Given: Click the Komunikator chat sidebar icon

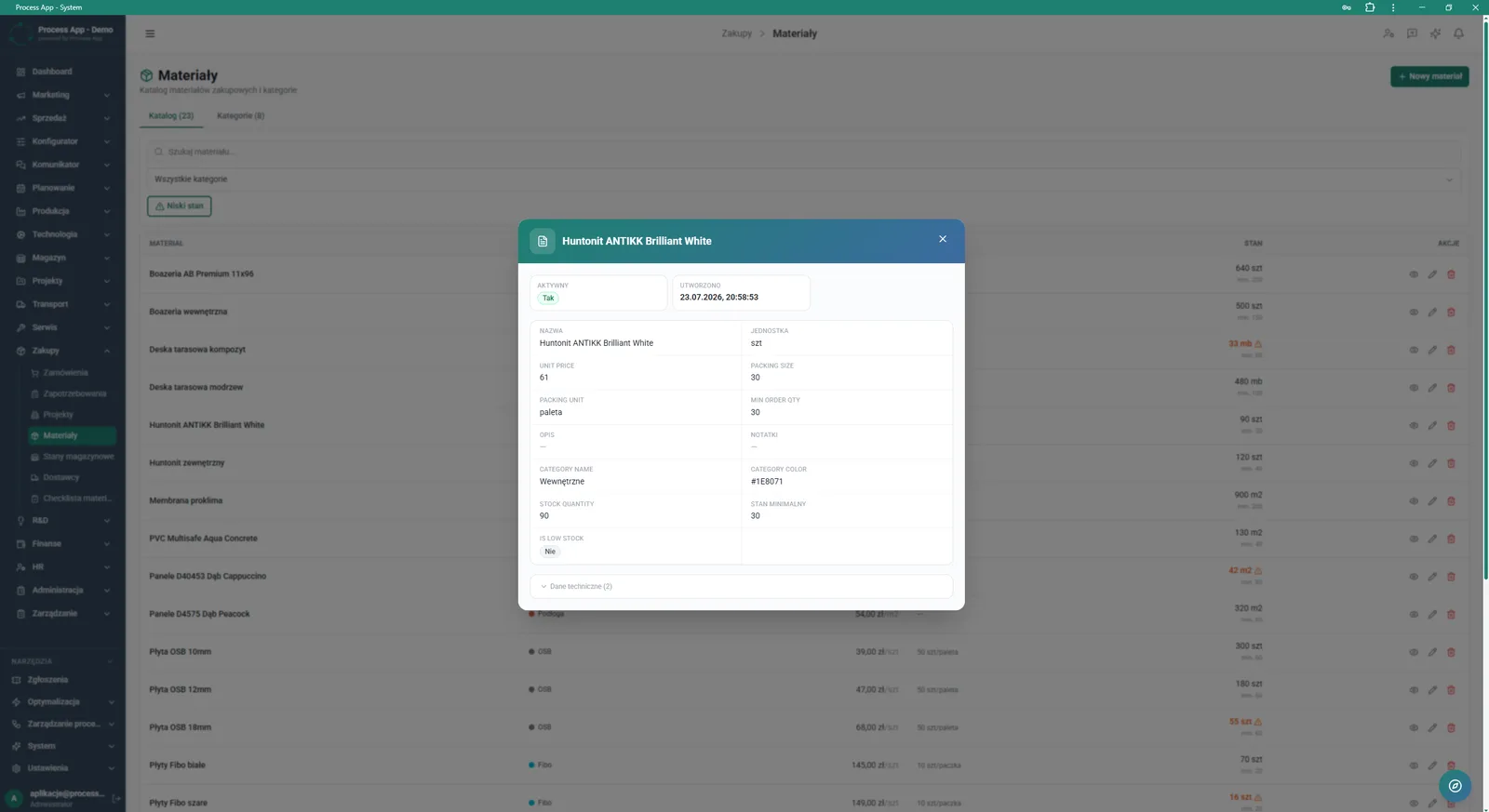Looking at the screenshot, I should click(20, 165).
